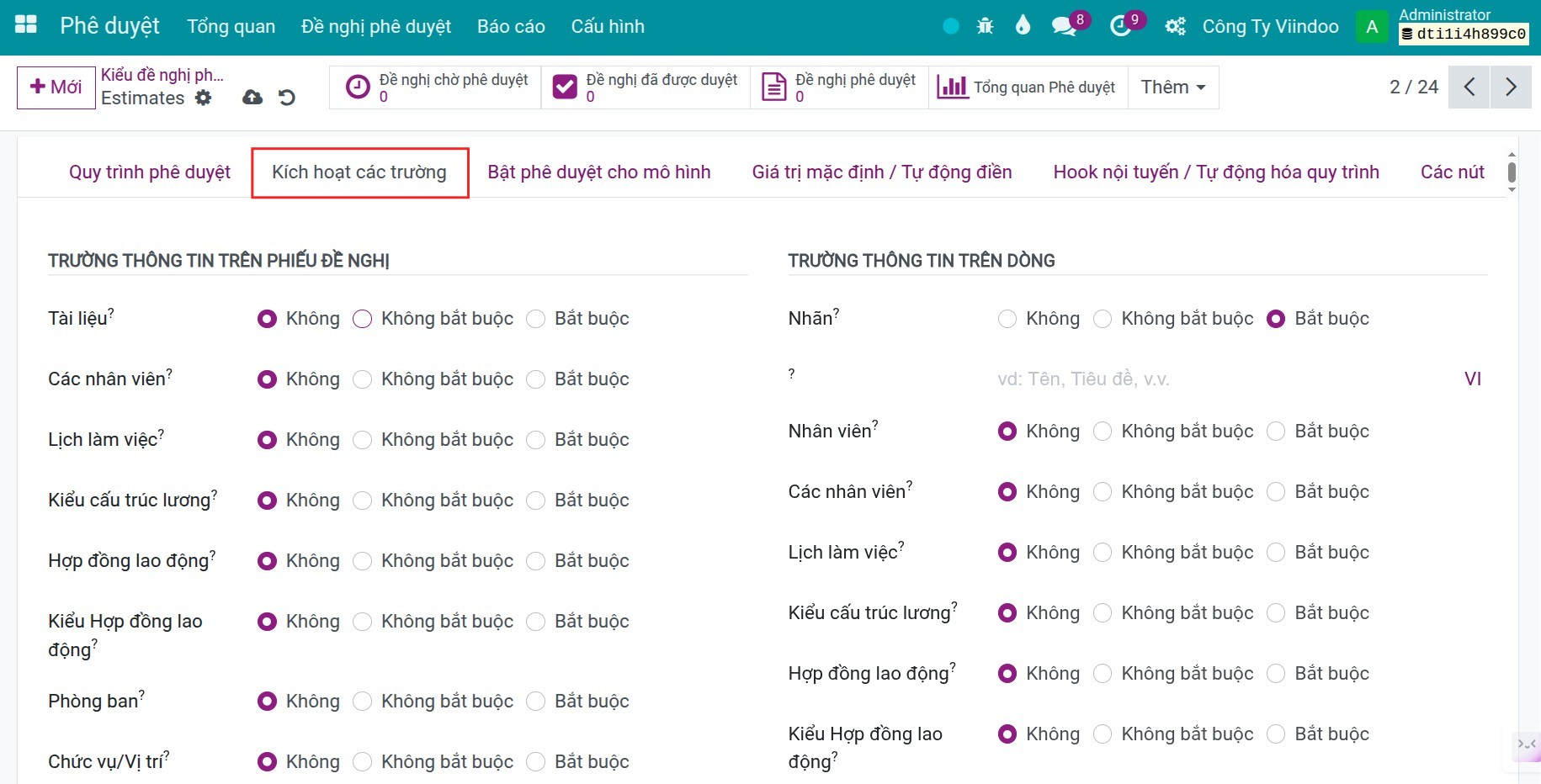This screenshot has width=1541, height=784.
Task: Open the gear actions icon beside Estimates
Action: (x=204, y=98)
